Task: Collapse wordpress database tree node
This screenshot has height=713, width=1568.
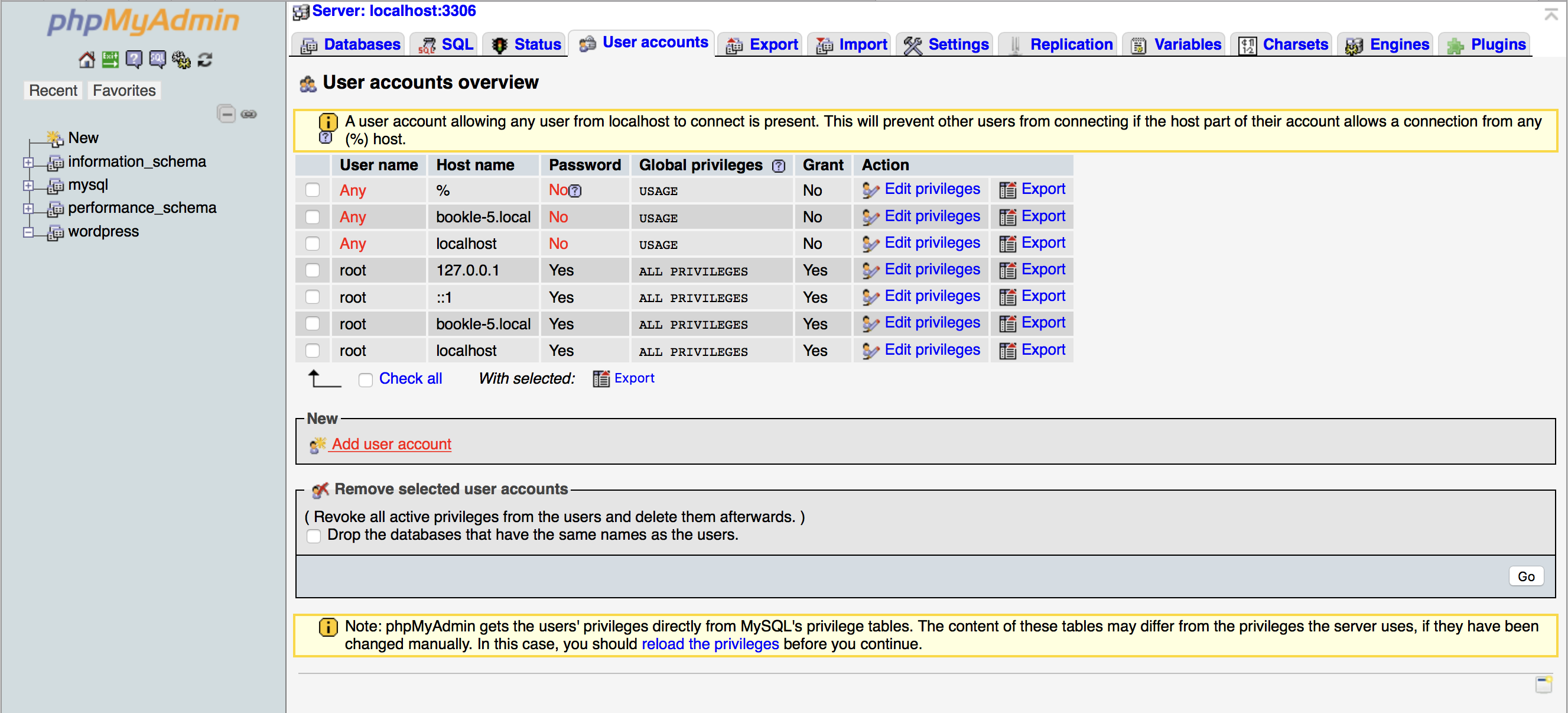Action: point(28,232)
